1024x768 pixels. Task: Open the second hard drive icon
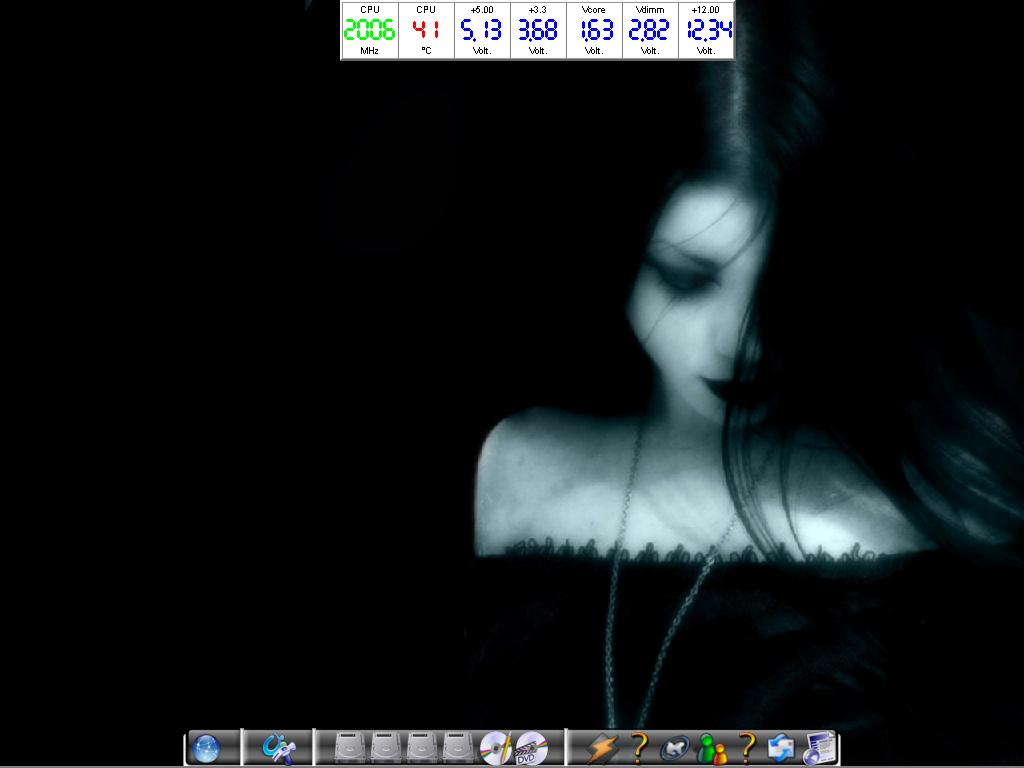click(x=386, y=748)
